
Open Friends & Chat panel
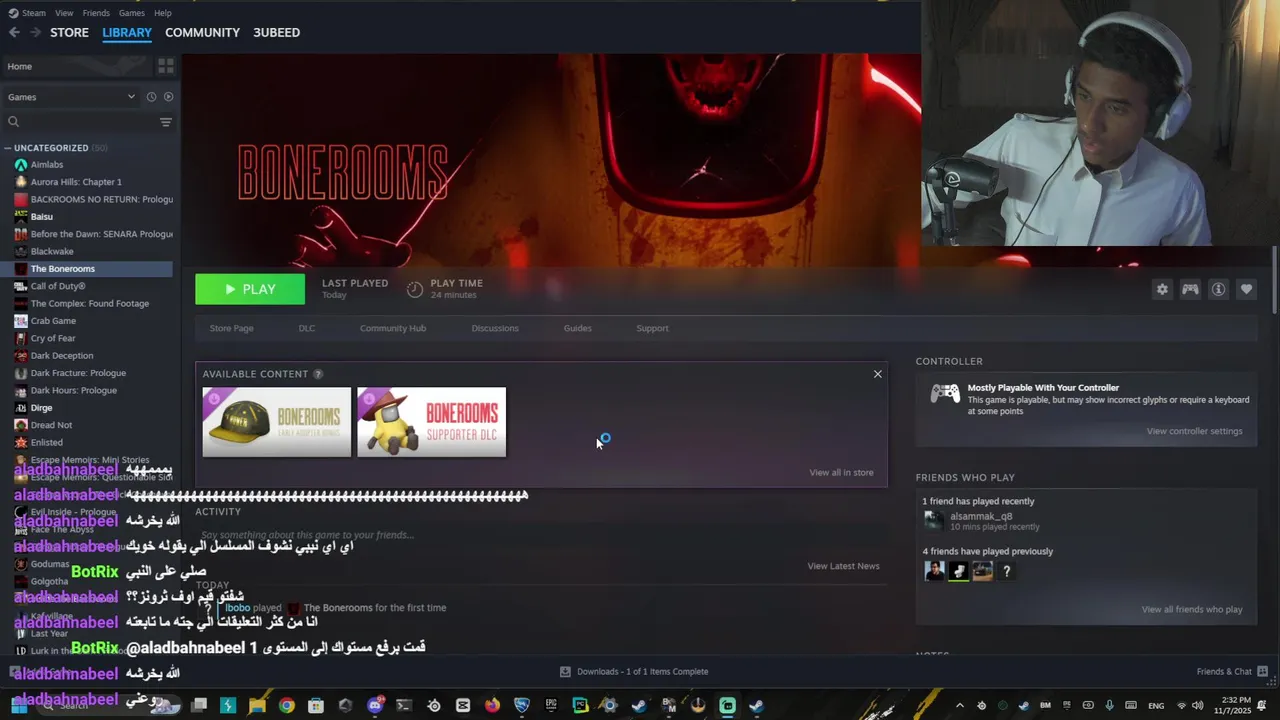click(1232, 671)
